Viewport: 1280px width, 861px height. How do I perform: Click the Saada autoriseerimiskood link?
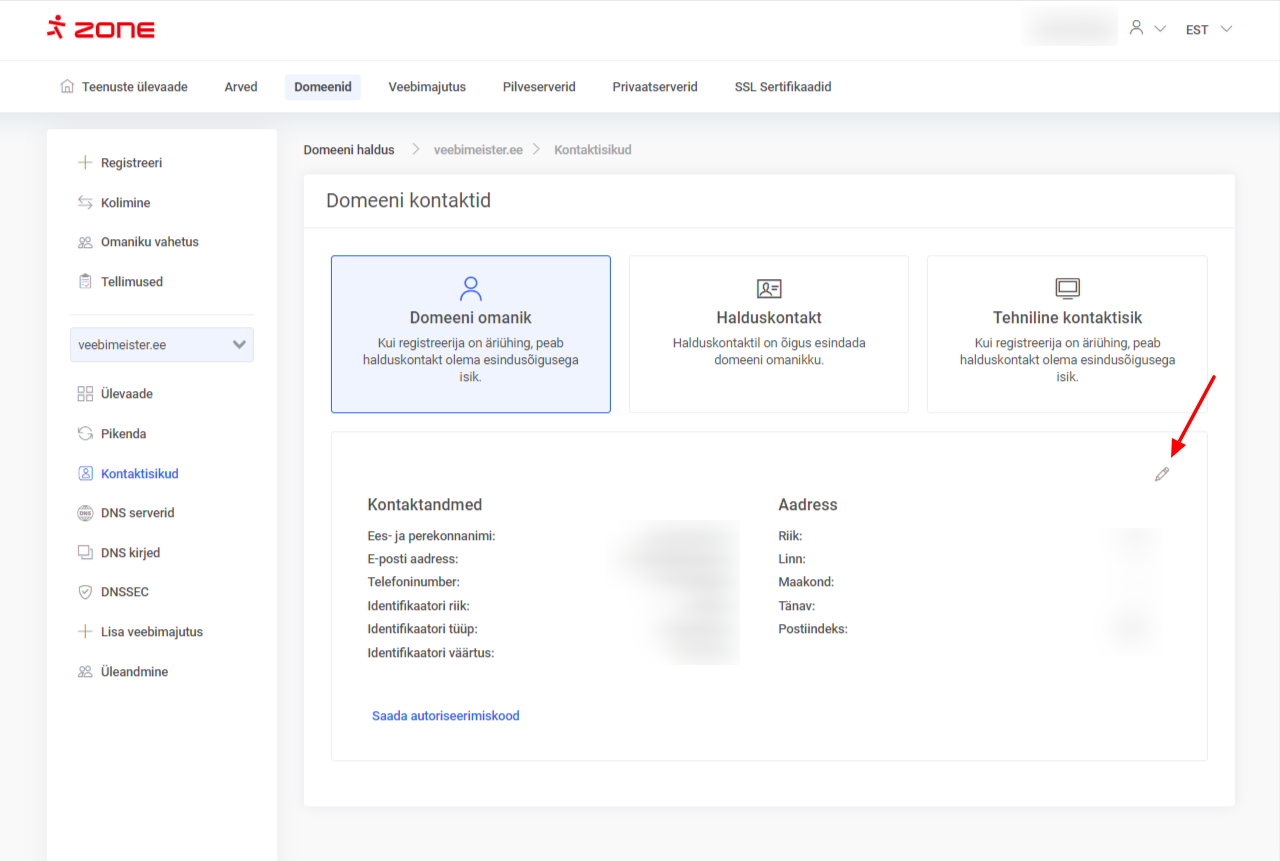[x=445, y=716]
